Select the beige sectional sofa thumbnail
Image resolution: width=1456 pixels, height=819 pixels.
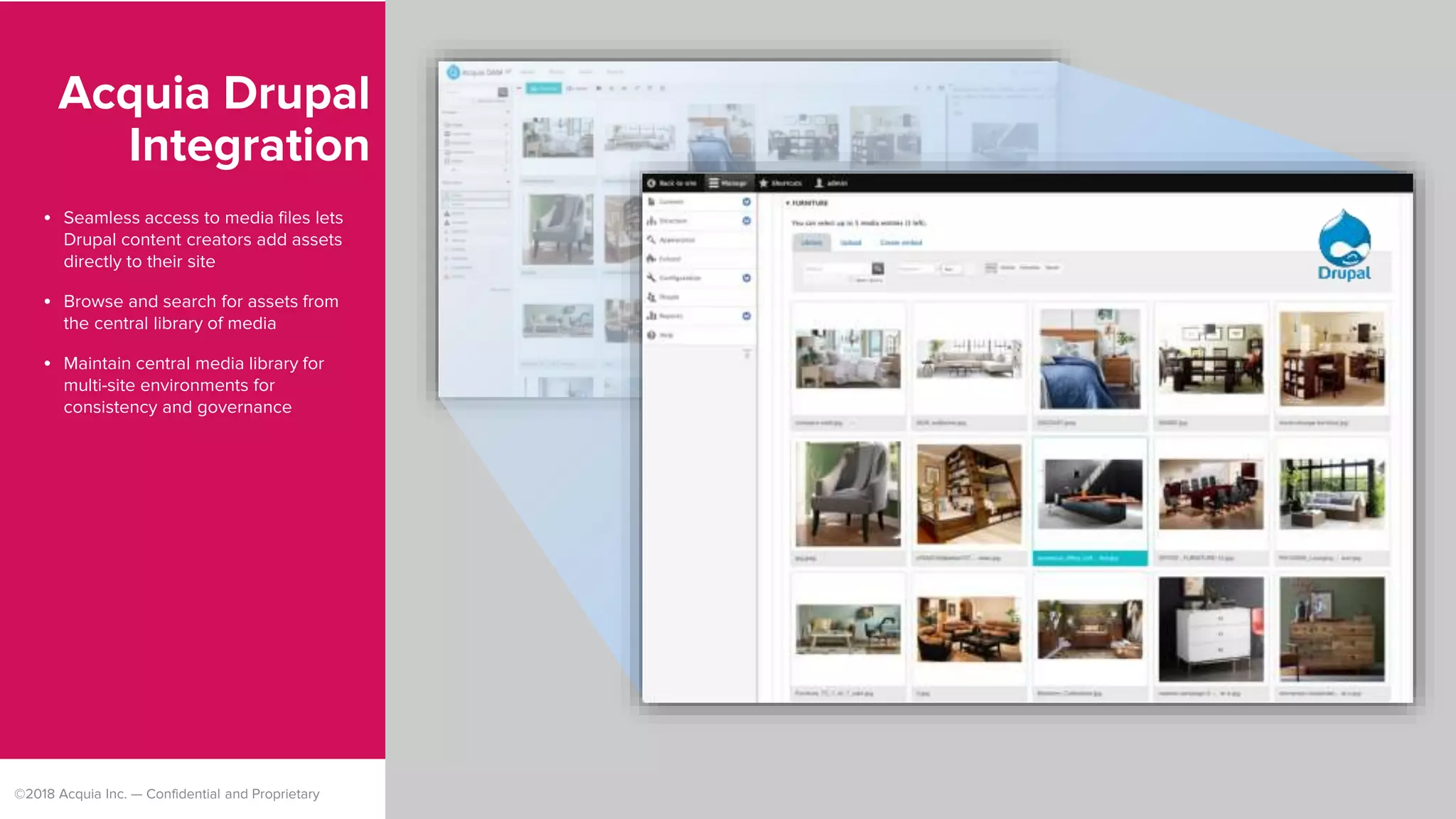point(969,358)
